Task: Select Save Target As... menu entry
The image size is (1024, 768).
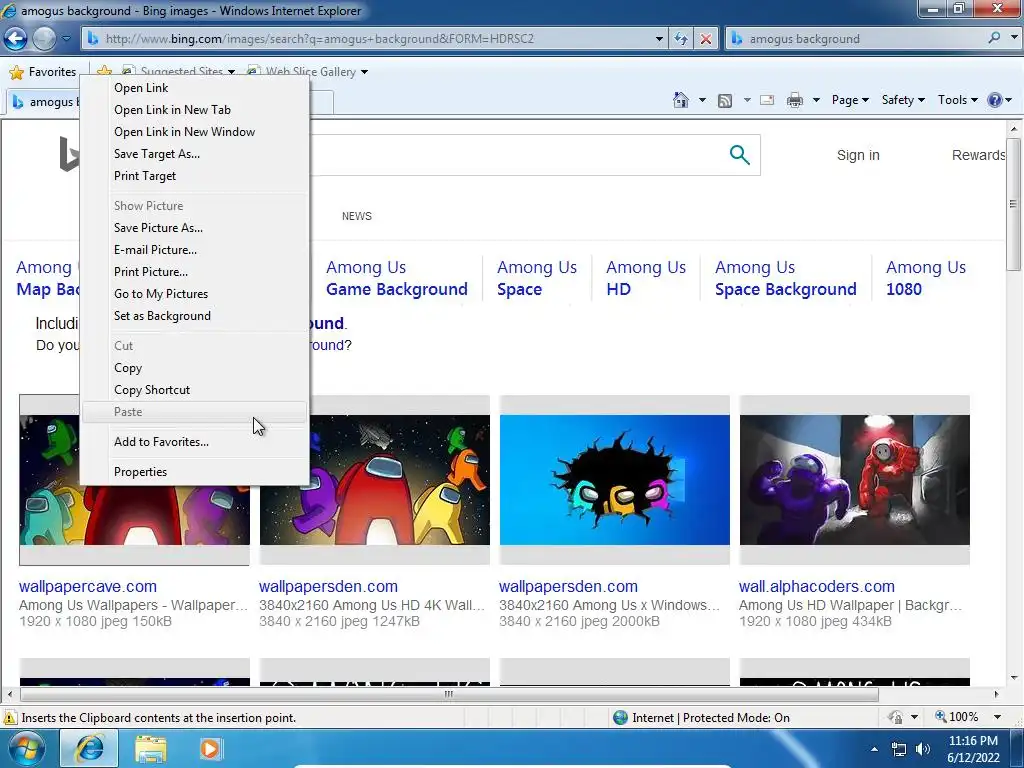Action: [195, 154]
